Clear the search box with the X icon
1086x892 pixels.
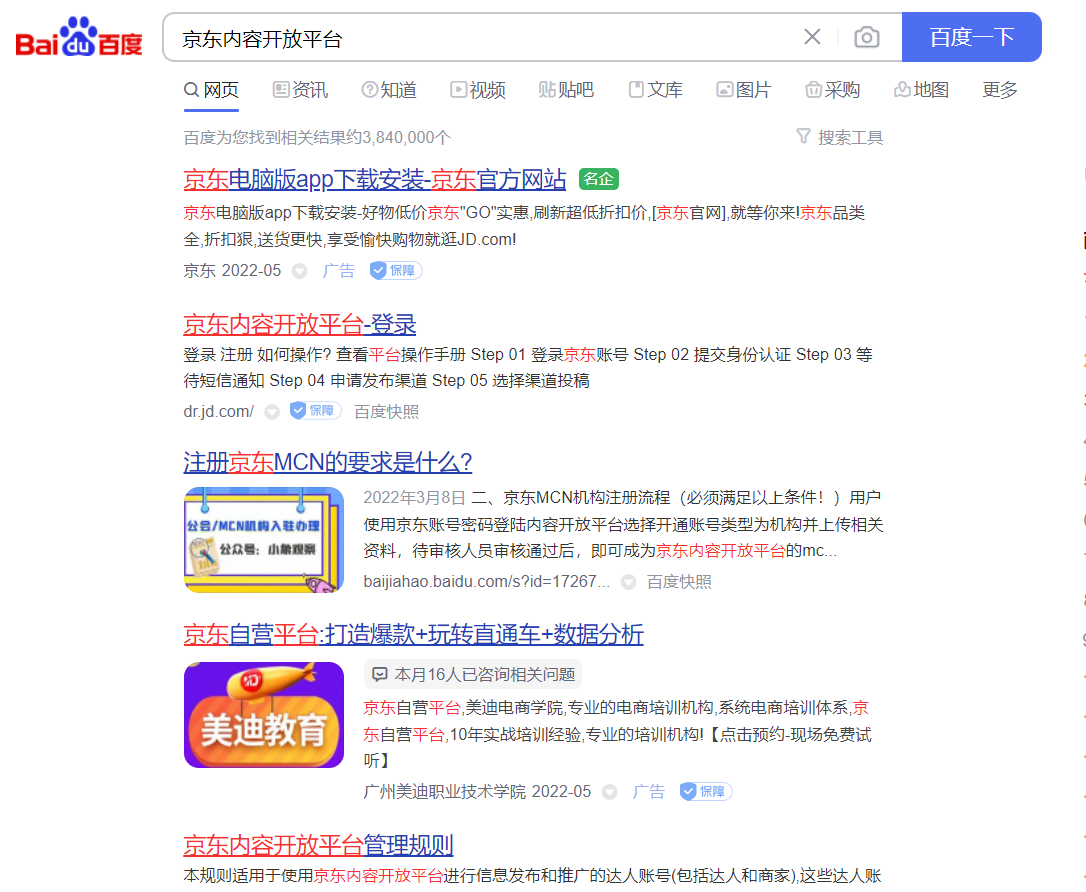812,37
